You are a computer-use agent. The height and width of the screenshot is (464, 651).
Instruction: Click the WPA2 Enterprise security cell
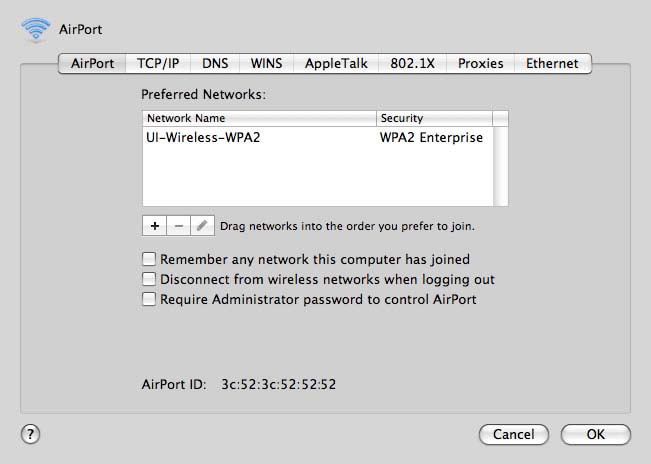pyautogui.click(x=431, y=137)
